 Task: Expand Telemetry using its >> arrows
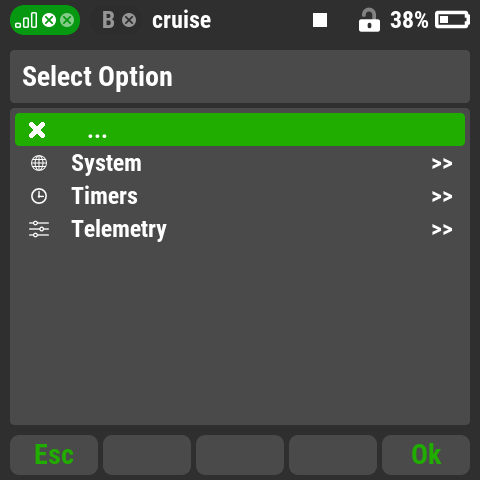pyautogui.click(x=442, y=229)
